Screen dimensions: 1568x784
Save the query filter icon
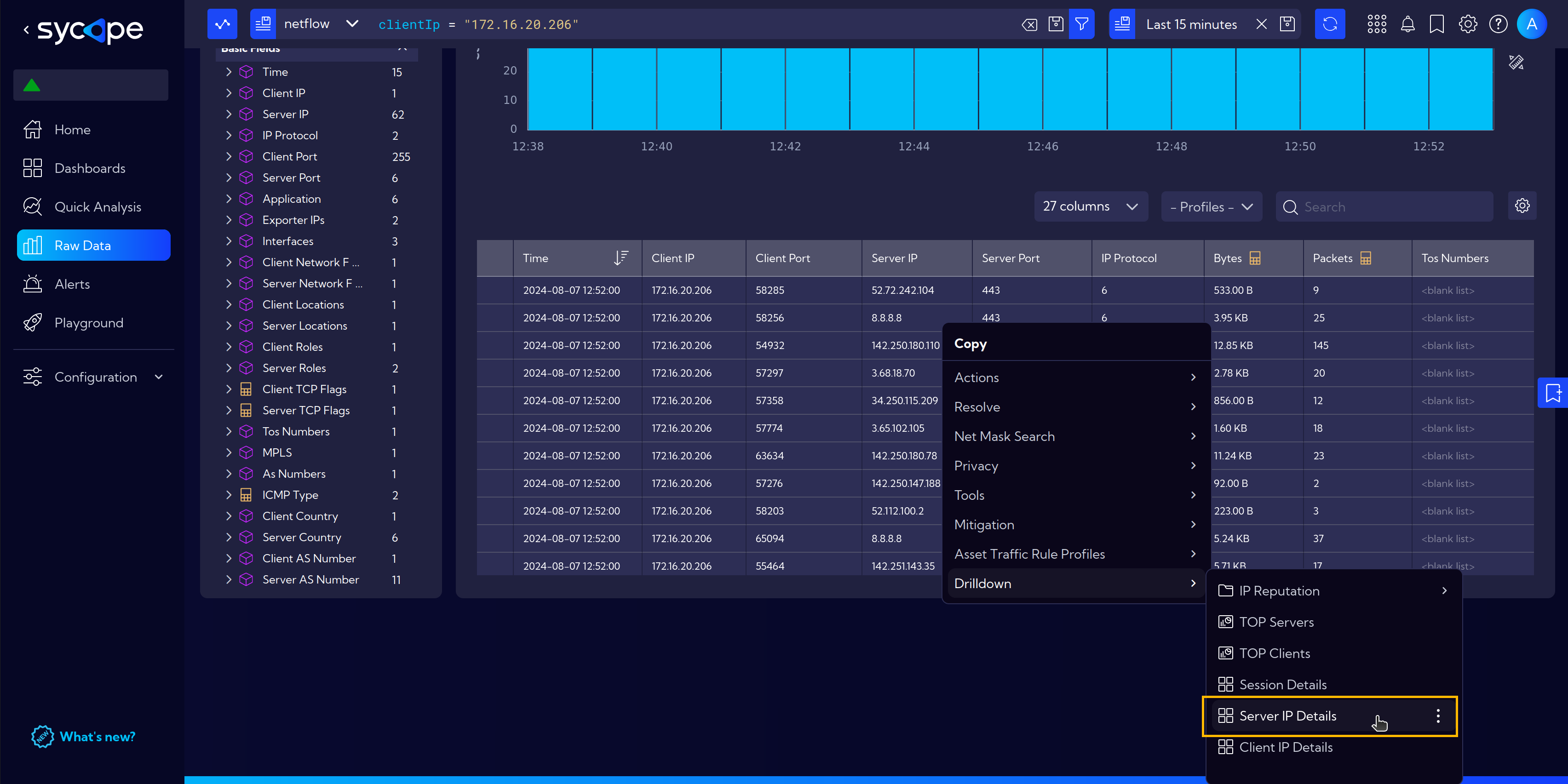pyautogui.click(x=1056, y=24)
